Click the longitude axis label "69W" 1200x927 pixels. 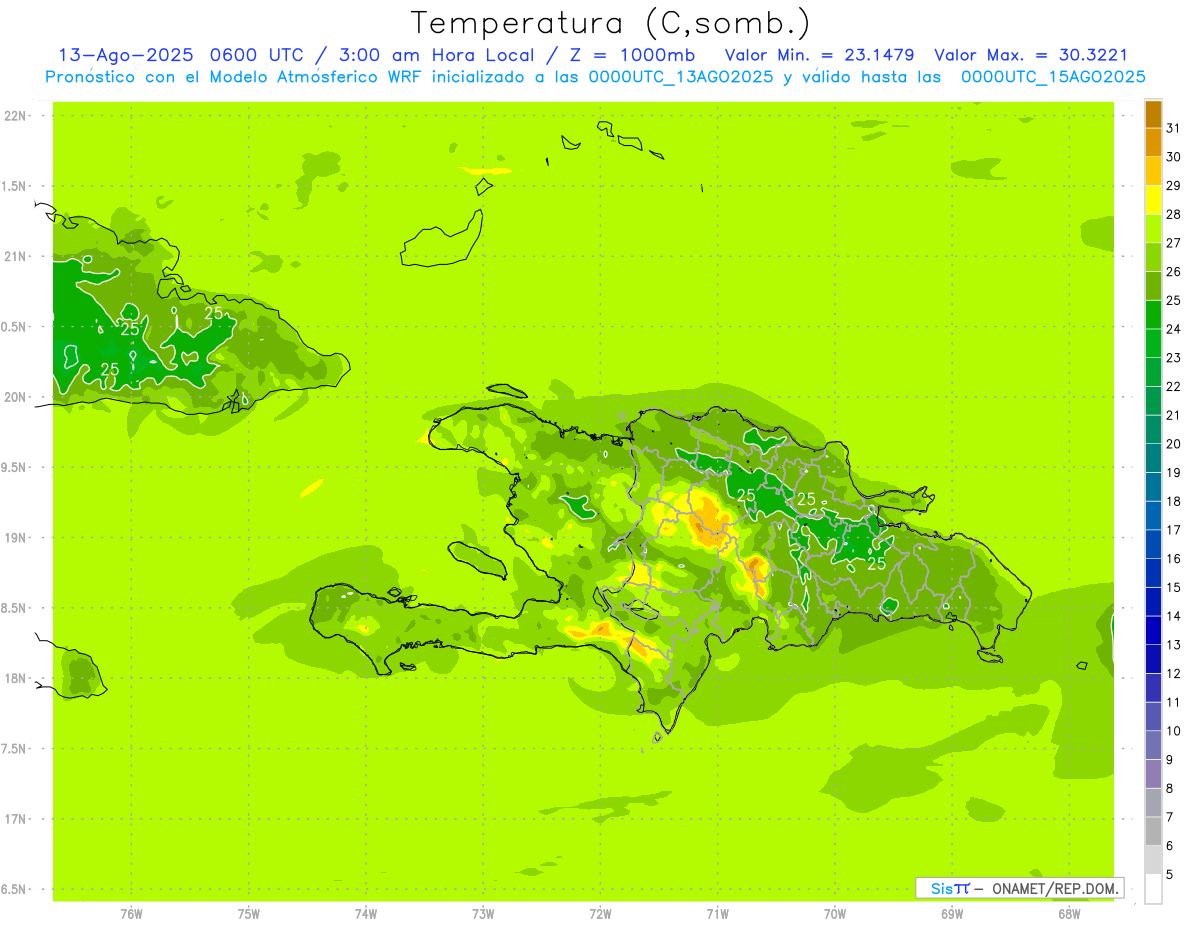coord(952,913)
